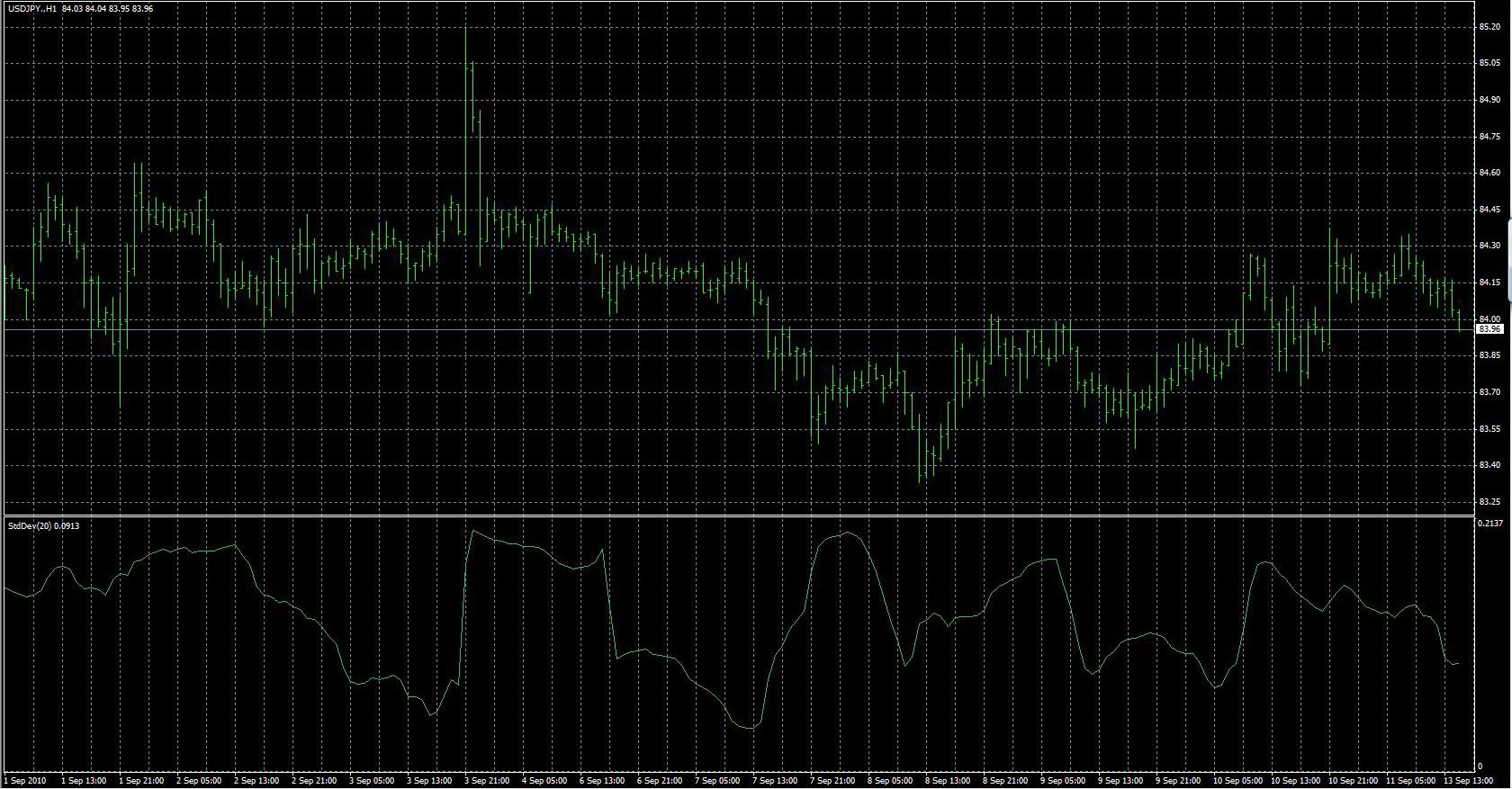The width and height of the screenshot is (1512, 789).
Task: Click the 1 Sep 21:00 time label
Action: click(141, 781)
